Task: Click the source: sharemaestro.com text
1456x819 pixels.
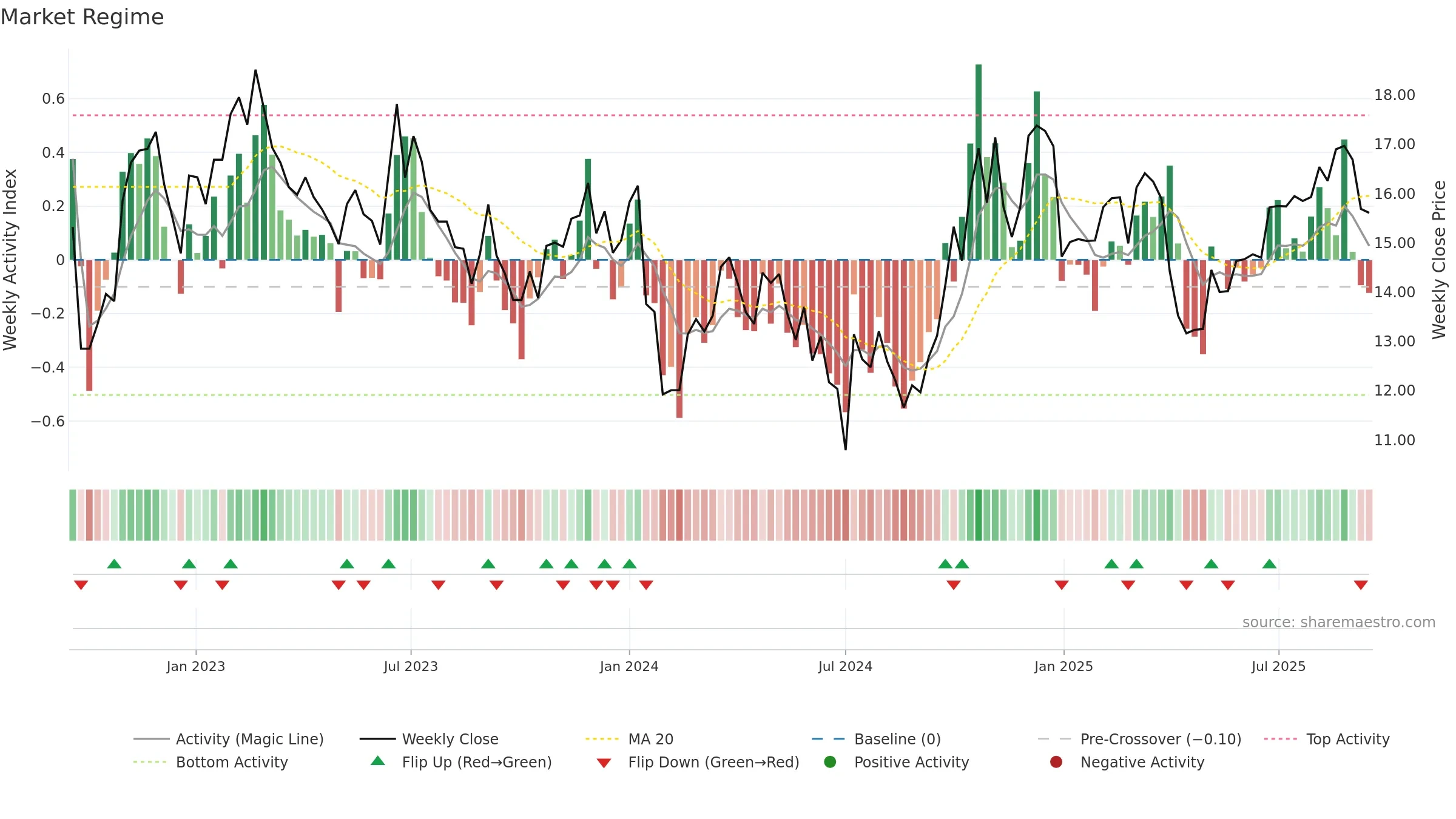Action: [x=1339, y=622]
